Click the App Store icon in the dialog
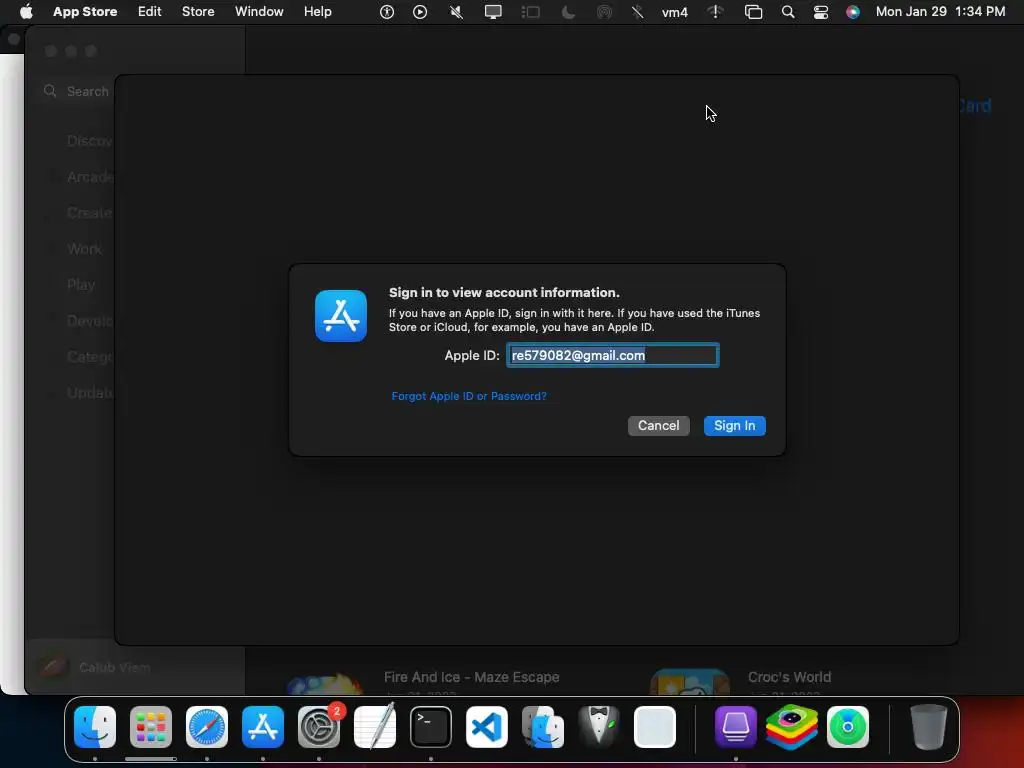Viewport: 1024px width, 768px height. [341, 316]
